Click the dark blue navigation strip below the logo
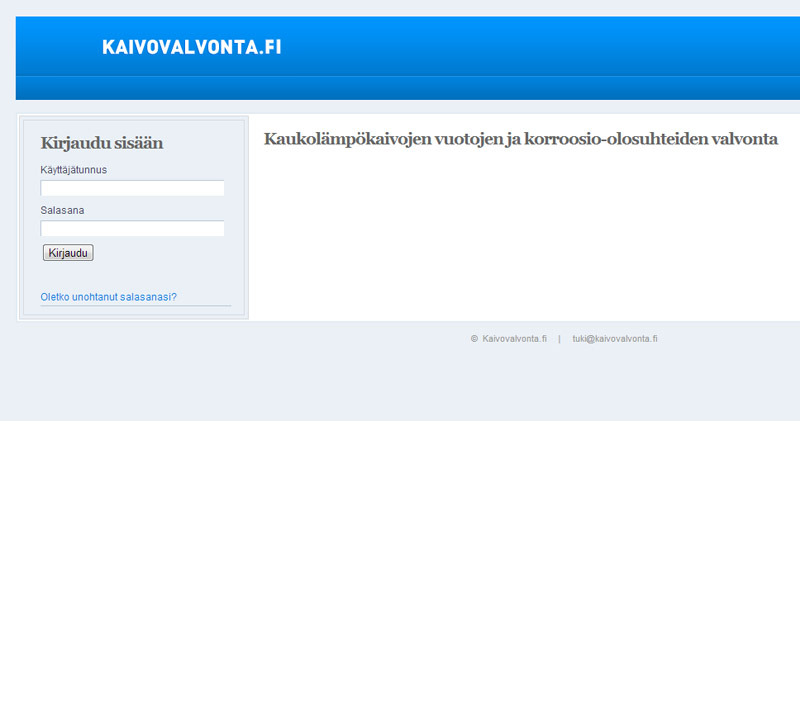Screen dimensions: 800x715 400,88
